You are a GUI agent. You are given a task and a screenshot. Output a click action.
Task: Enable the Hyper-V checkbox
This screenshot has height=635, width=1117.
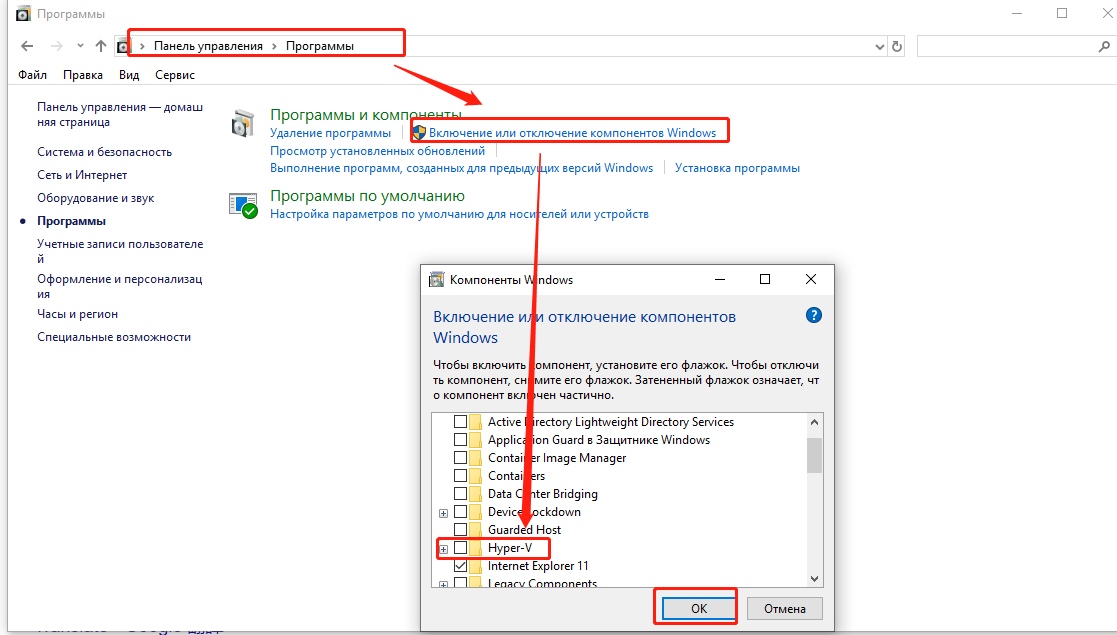(x=460, y=548)
